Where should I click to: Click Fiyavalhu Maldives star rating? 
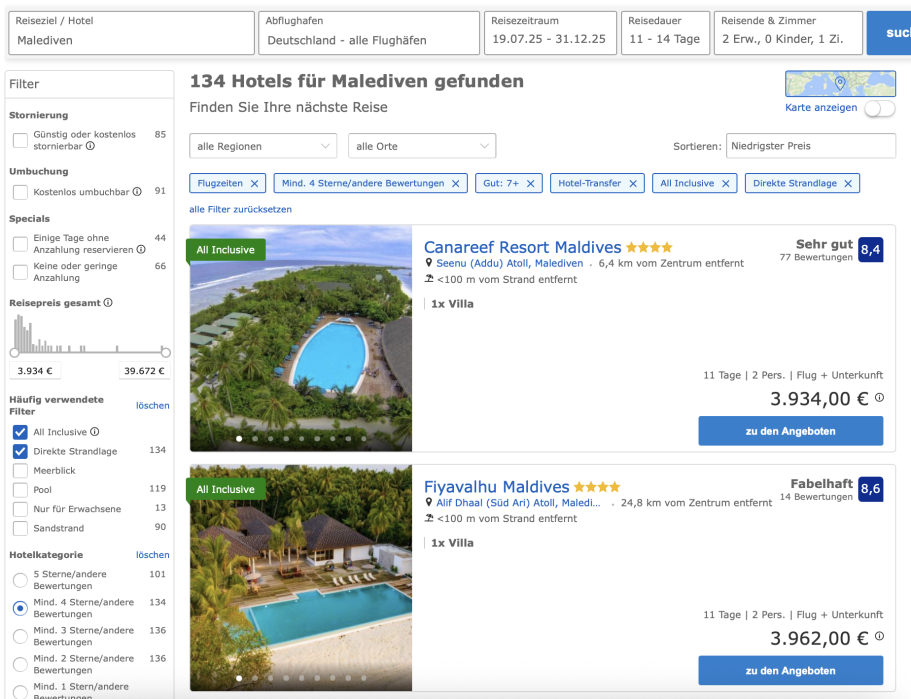pos(597,487)
